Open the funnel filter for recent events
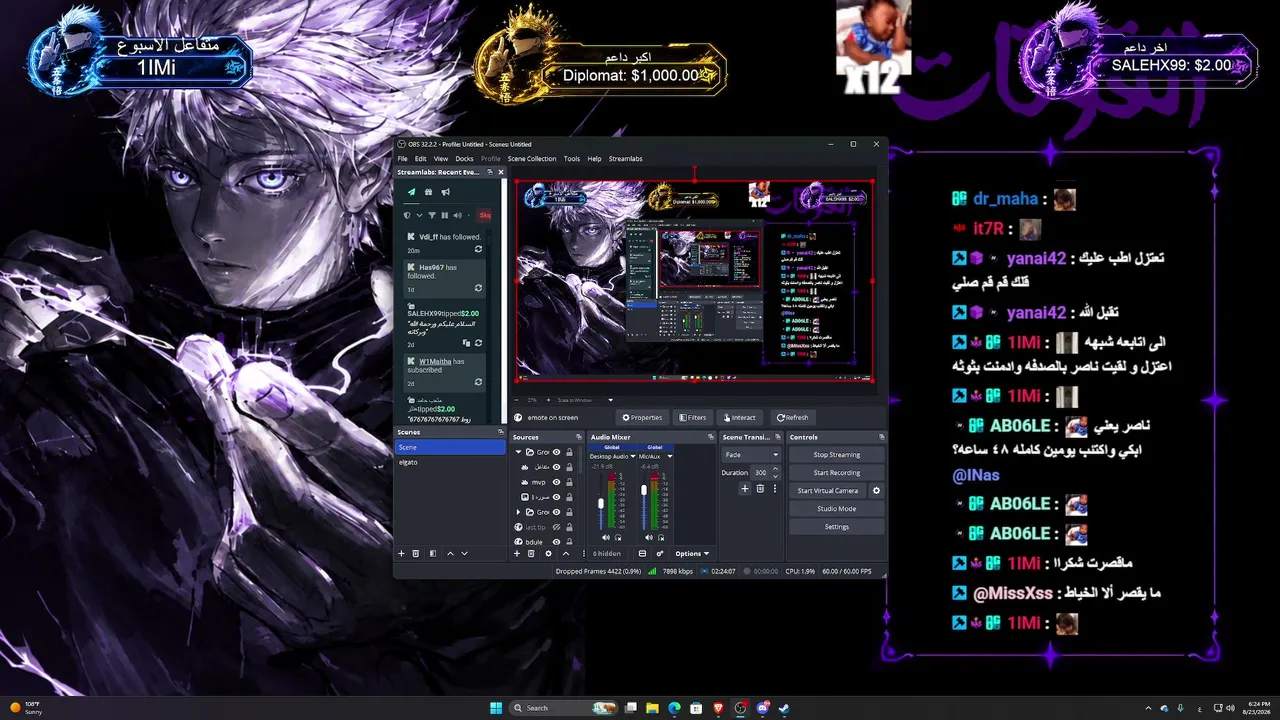Image resolution: width=1280 pixels, height=720 pixels. (x=432, y=215)
